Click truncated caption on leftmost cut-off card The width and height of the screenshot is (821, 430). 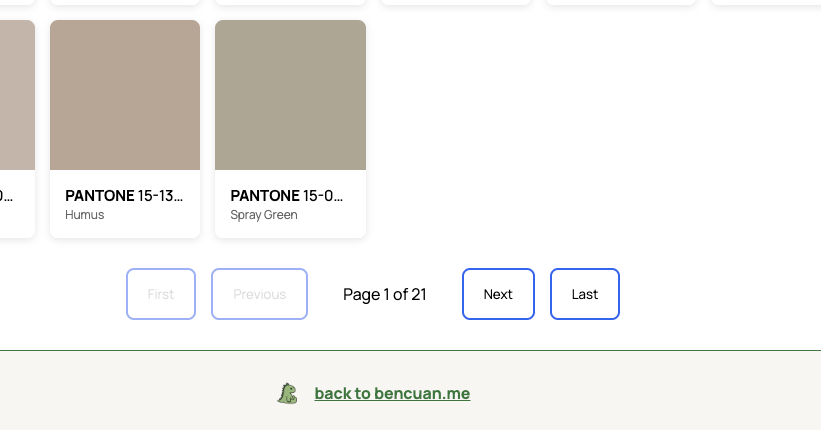tap(6, 197)
